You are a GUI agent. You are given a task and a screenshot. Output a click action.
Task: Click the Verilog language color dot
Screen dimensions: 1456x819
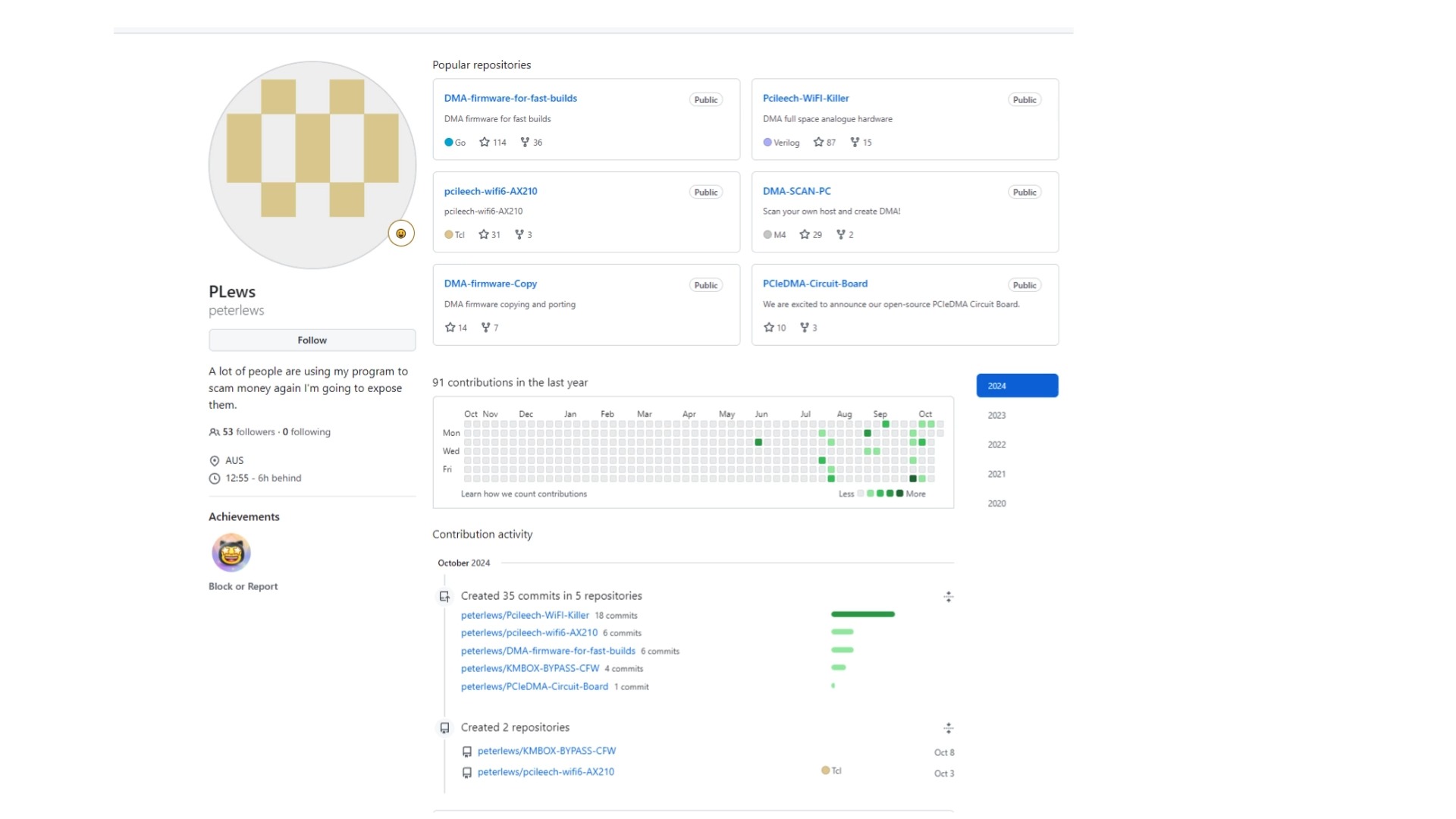click(767, 143)
